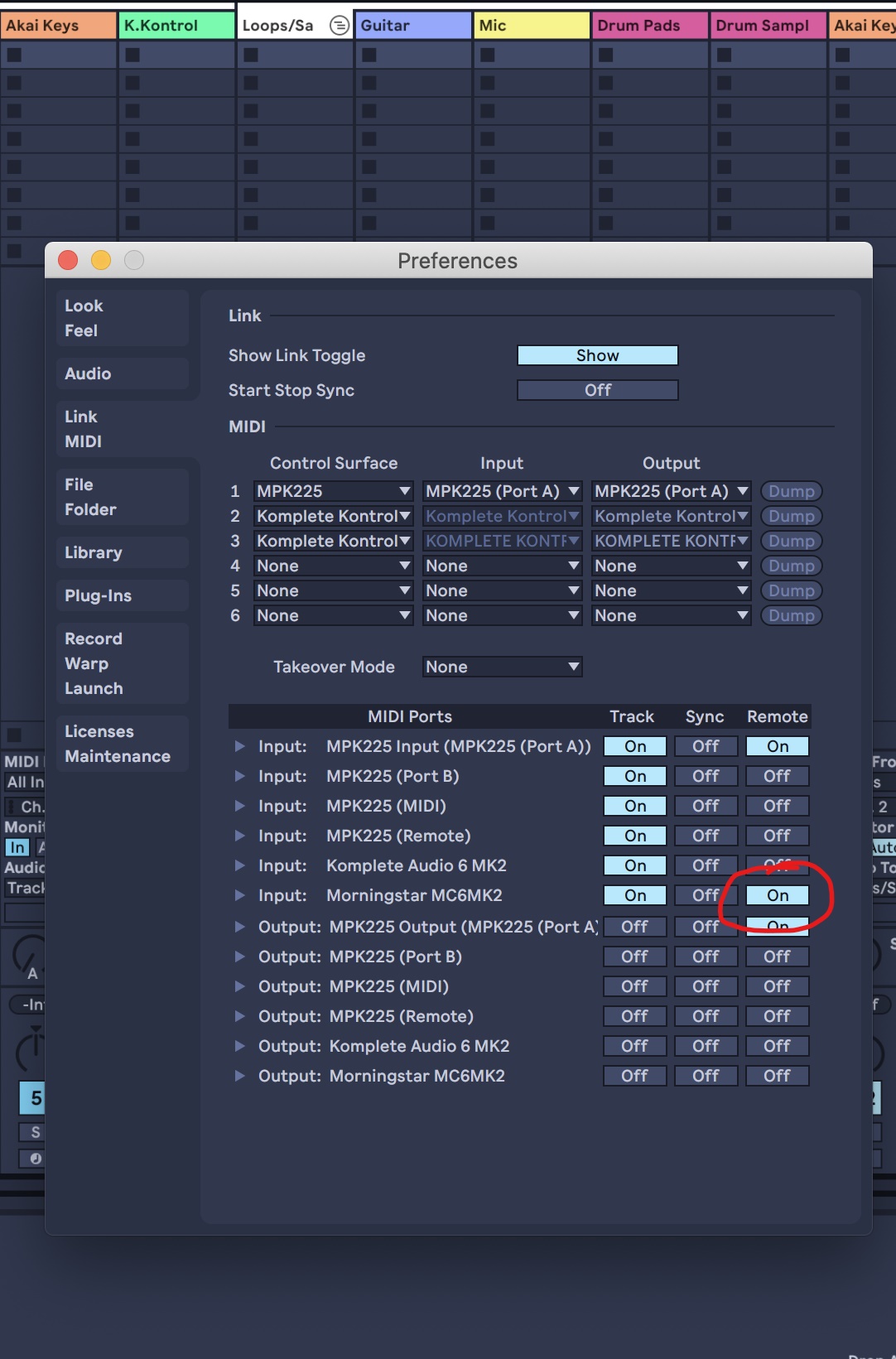Open Control Surface 1 dropdown showing MPK225

[333, 491]
